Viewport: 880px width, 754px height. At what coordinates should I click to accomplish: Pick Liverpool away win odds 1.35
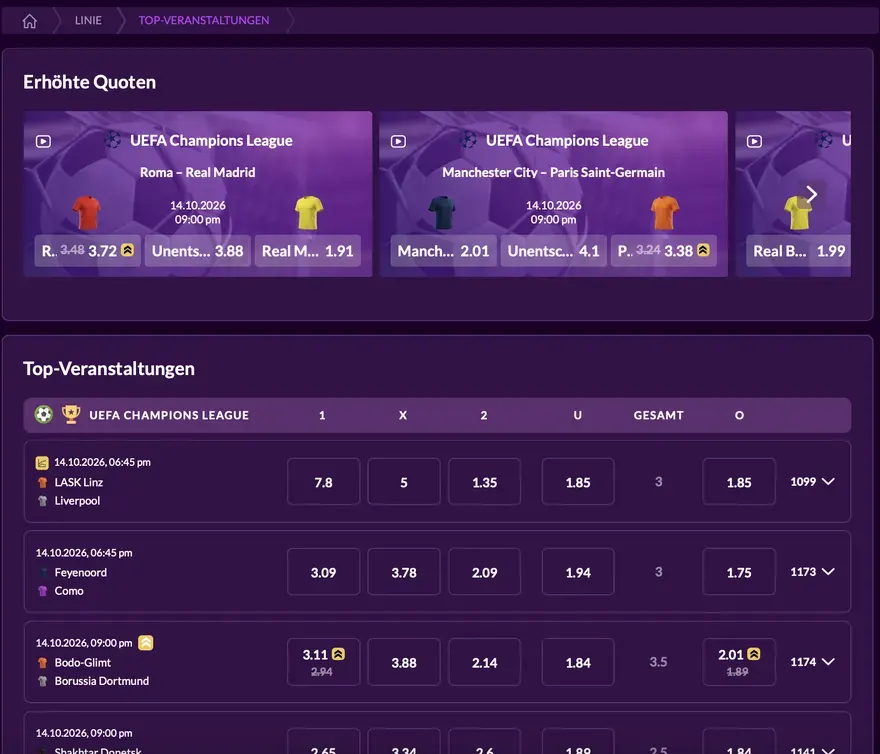point(484,482)
